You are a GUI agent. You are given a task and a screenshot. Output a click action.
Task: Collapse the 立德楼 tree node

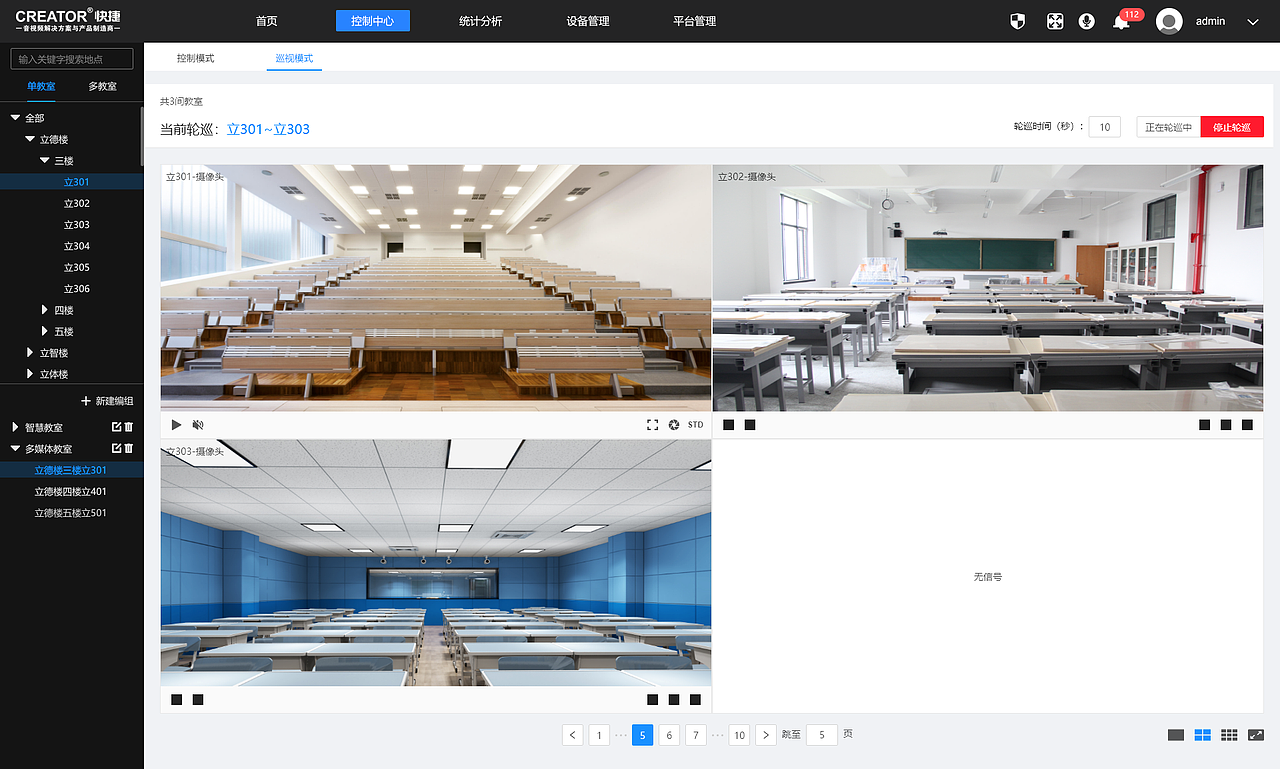(x=30, y=140)
